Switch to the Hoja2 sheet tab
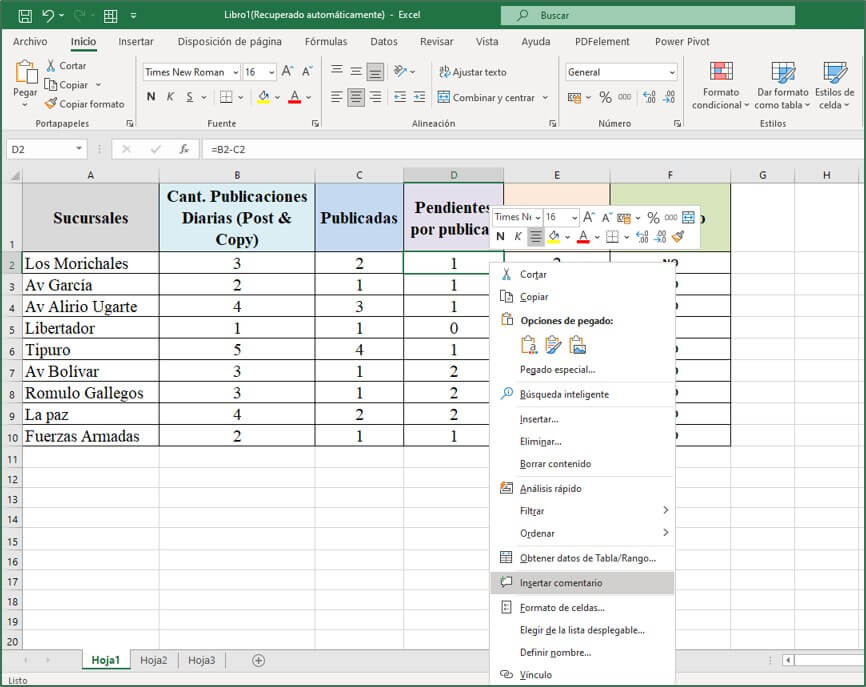 click(153, 660)
